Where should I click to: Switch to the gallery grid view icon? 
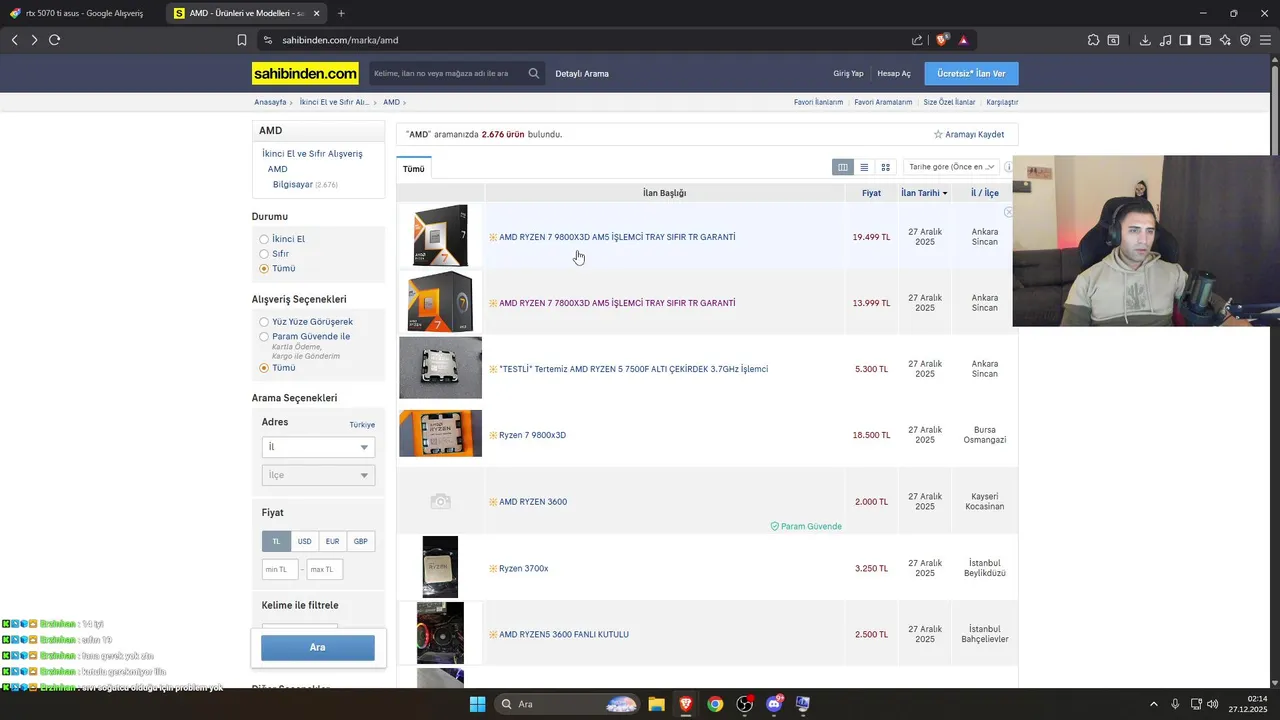click(x=885, y=167)
